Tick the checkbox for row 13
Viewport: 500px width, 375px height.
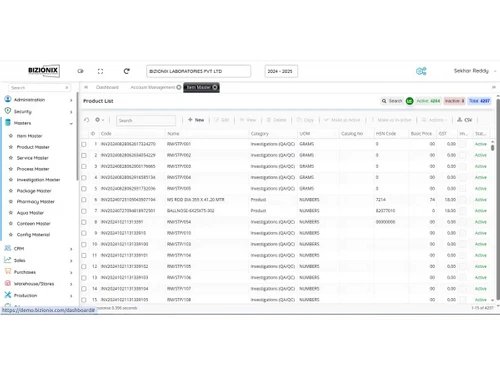coord(84,278)
